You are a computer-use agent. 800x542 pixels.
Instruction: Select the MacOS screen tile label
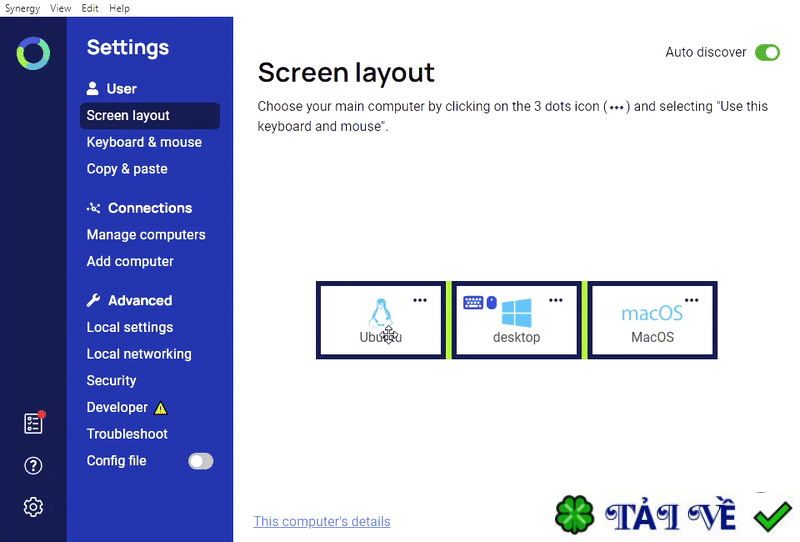click(652, 337)
